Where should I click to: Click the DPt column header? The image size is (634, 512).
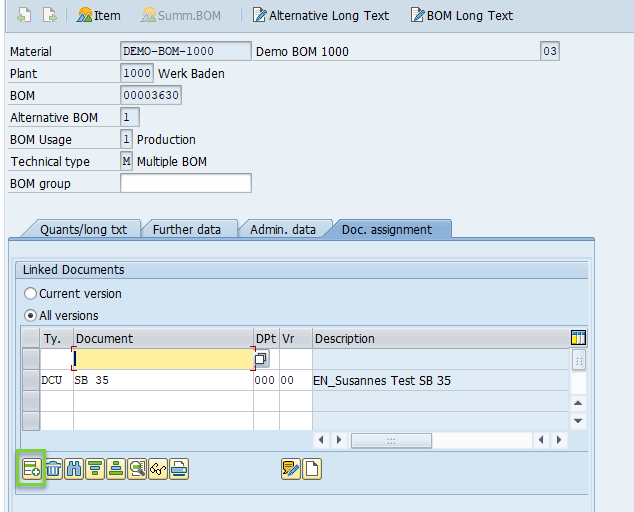coord(266,338)
